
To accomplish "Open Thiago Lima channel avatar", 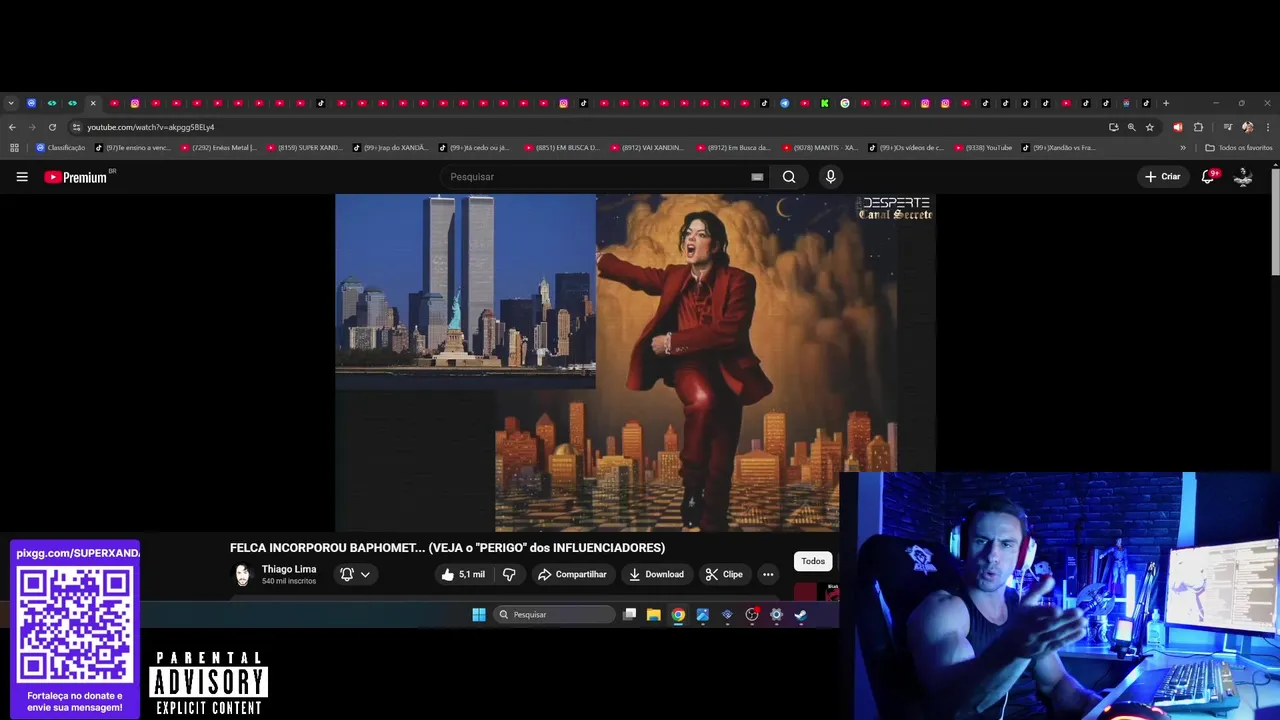I will 242,574.
